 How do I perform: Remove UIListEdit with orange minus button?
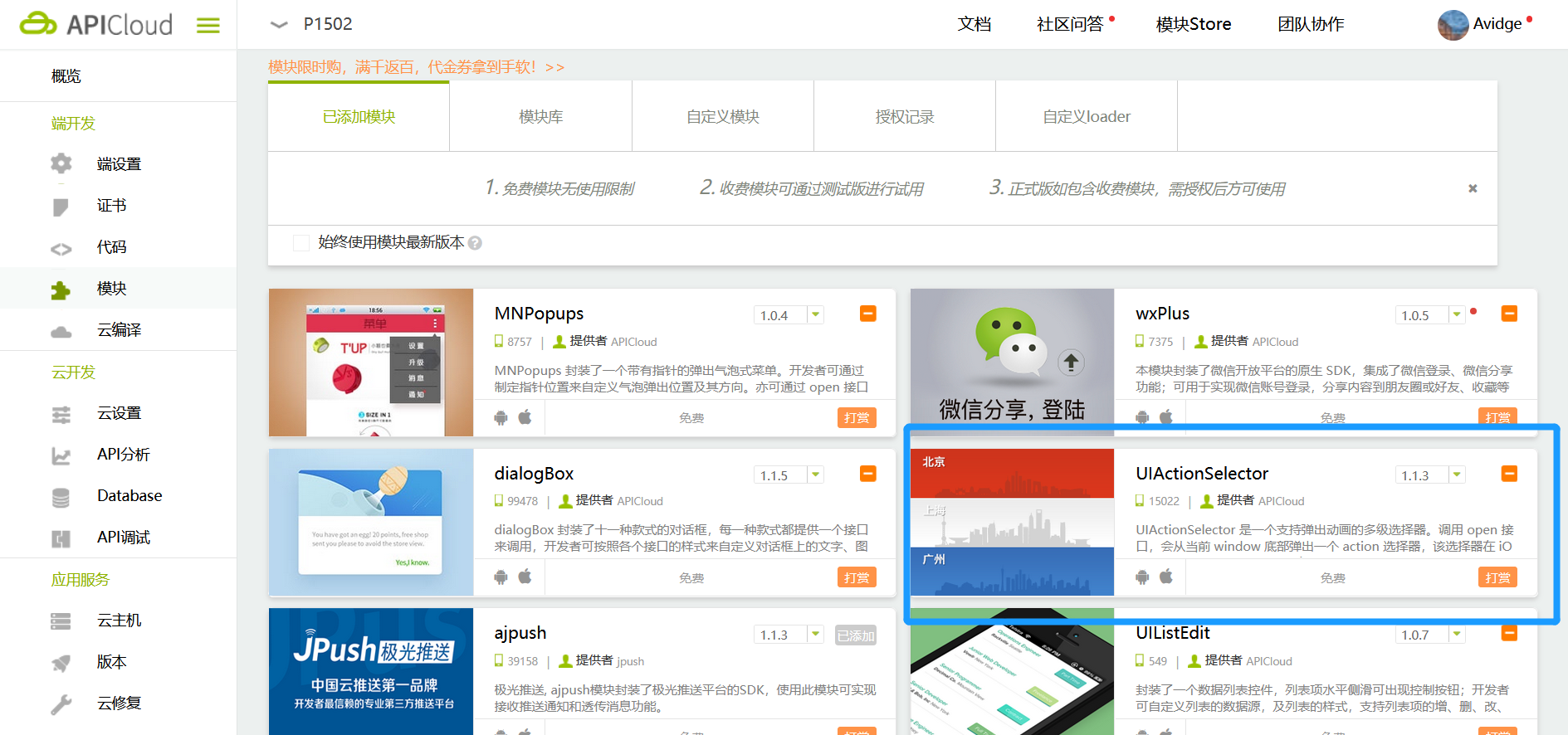click(1509, 633)
